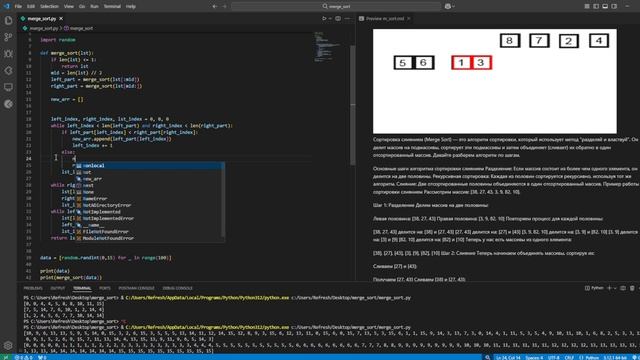Viewport: 640px width, 360px height.
Task: Select 'ModuleNotFoundError' suggestion
Action: (149, 238)
